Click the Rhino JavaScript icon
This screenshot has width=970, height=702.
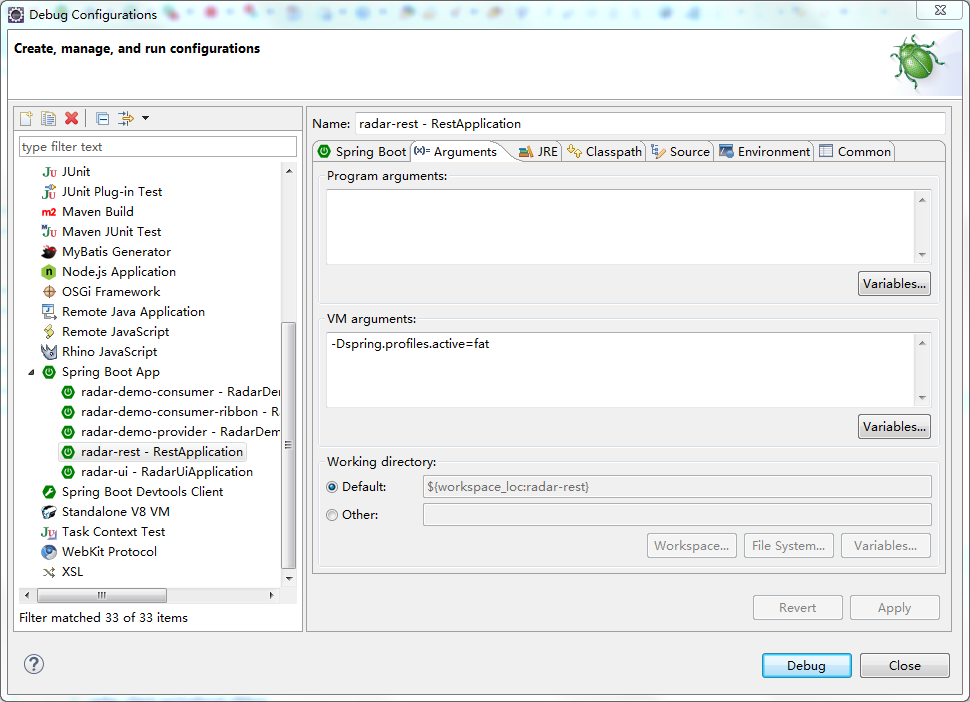coord(49,352)
